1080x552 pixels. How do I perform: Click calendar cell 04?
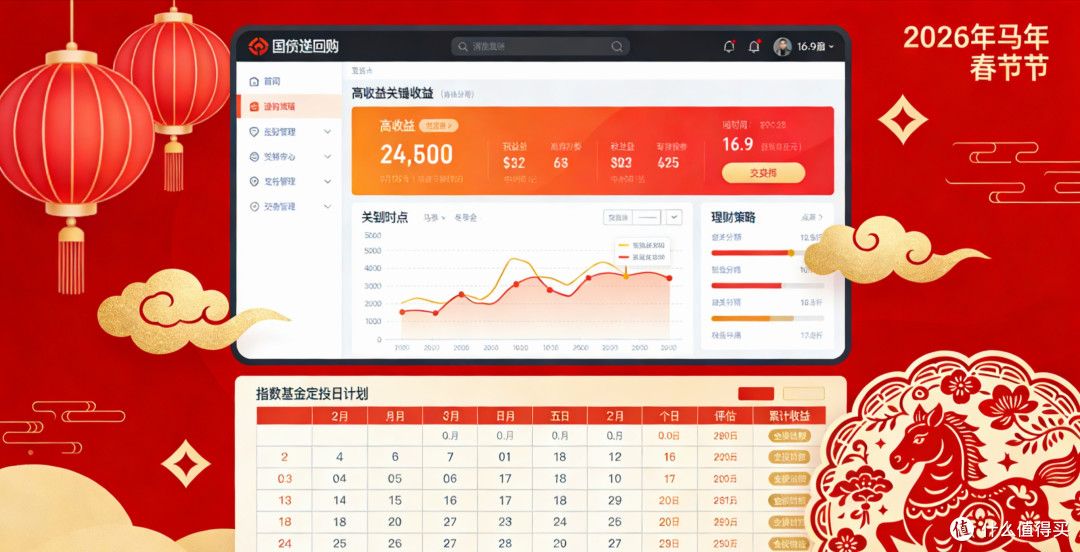click(340, 478)
